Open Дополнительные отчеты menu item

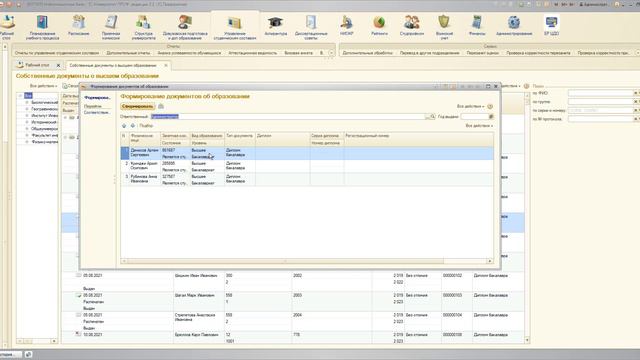tap(128, 53)
